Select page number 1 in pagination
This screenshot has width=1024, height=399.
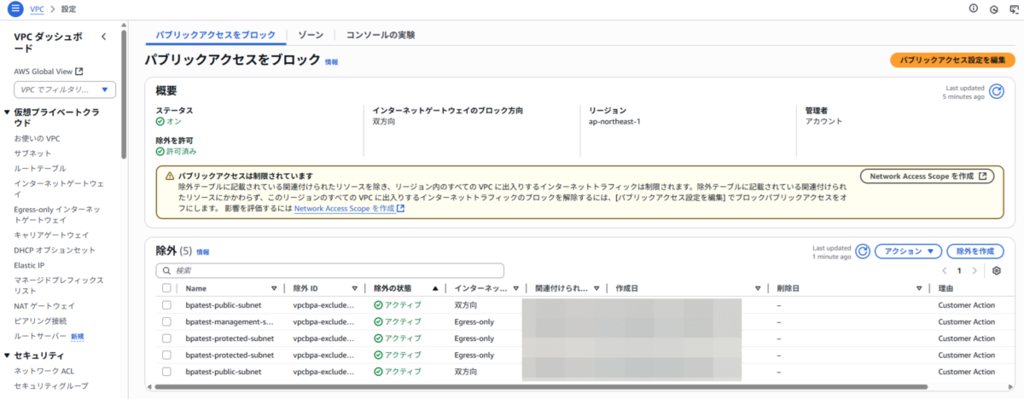tap(959, 270)
